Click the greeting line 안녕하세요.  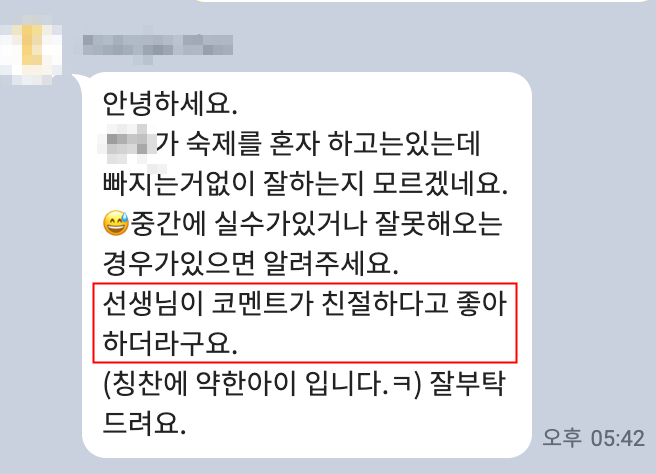click(x=170, y=103)
